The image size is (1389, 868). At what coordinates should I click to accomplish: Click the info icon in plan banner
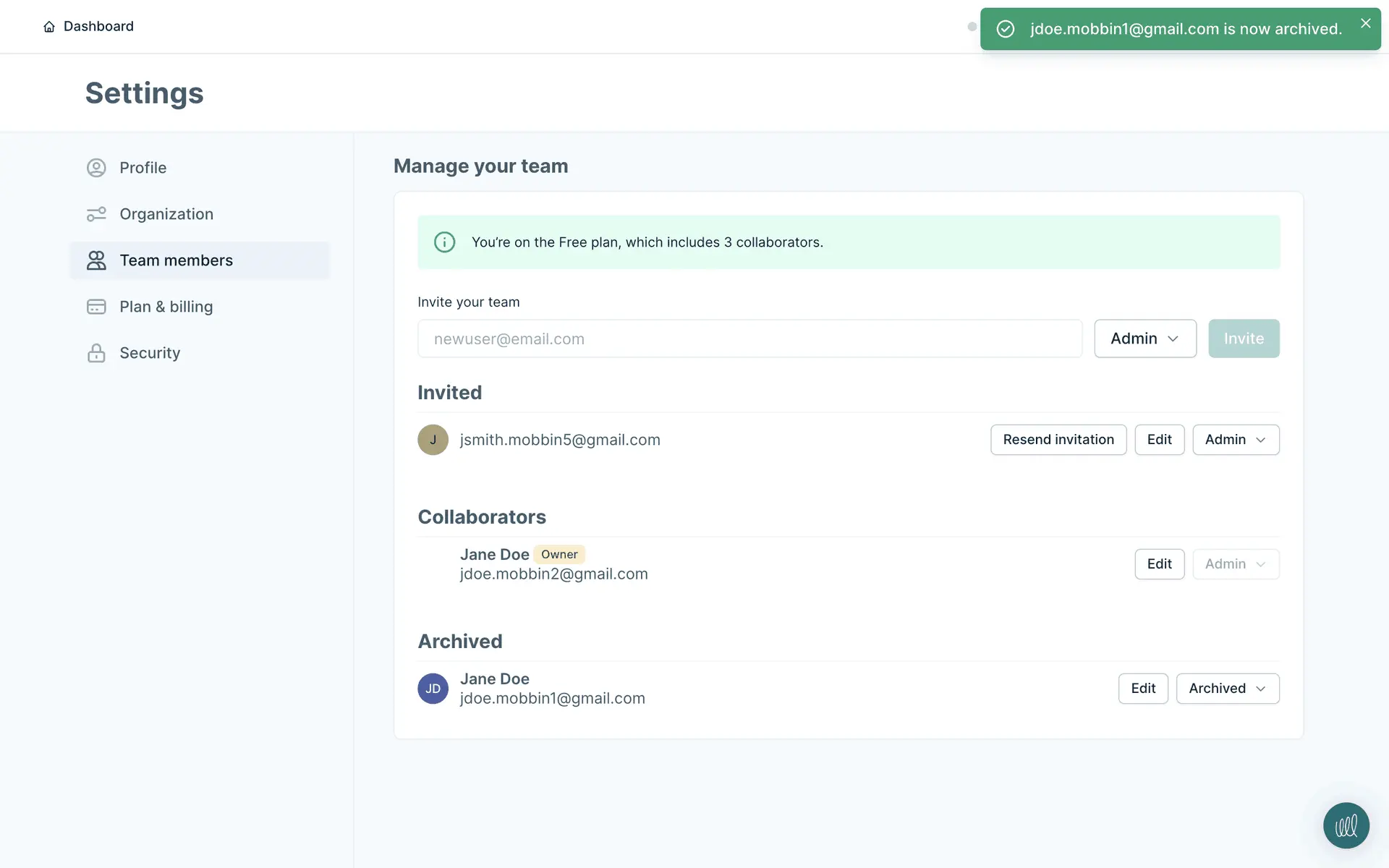tap(444, 242)
